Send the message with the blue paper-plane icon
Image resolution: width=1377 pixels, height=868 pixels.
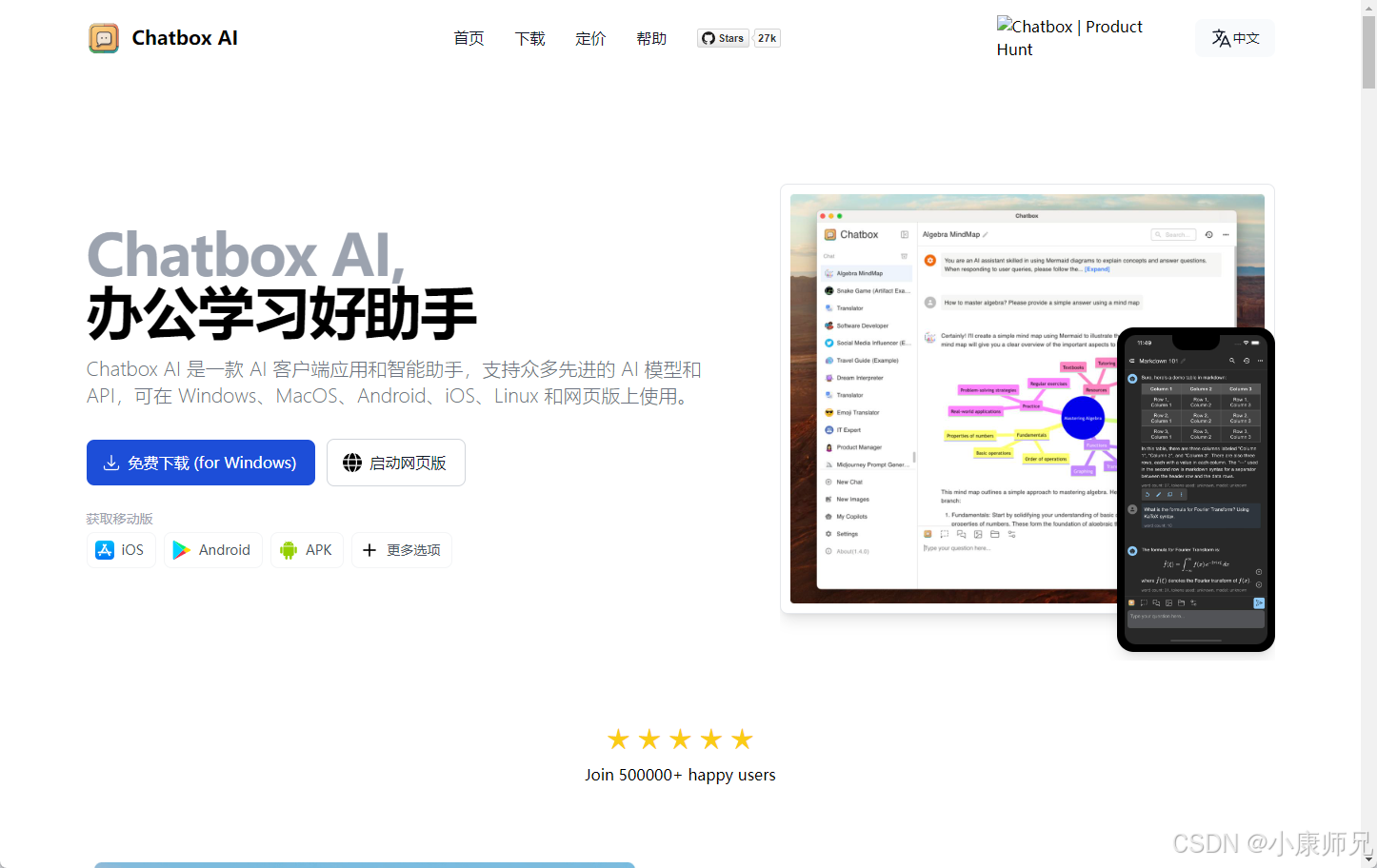click(1259, 602)
